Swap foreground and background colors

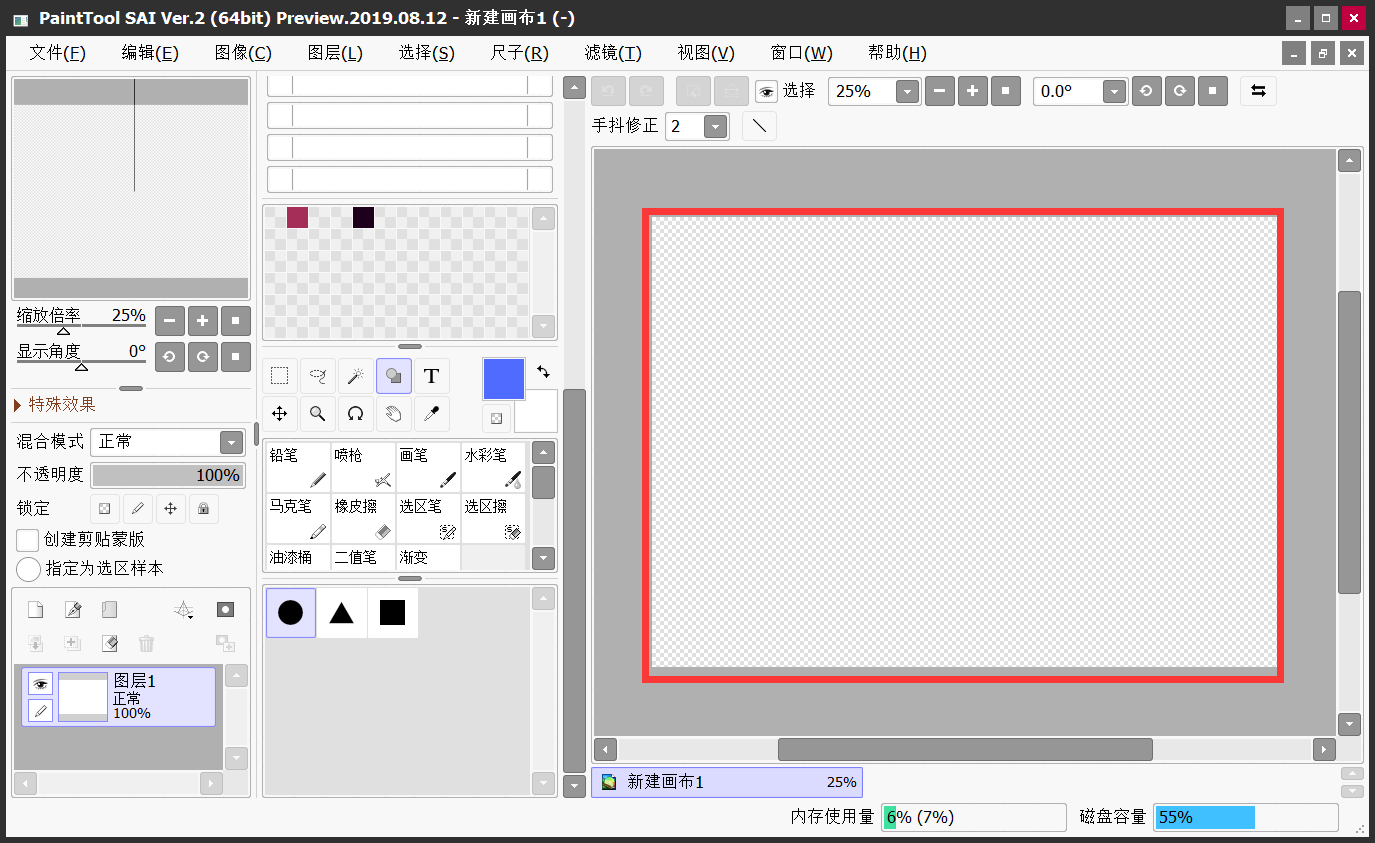(x=543, y=371)
